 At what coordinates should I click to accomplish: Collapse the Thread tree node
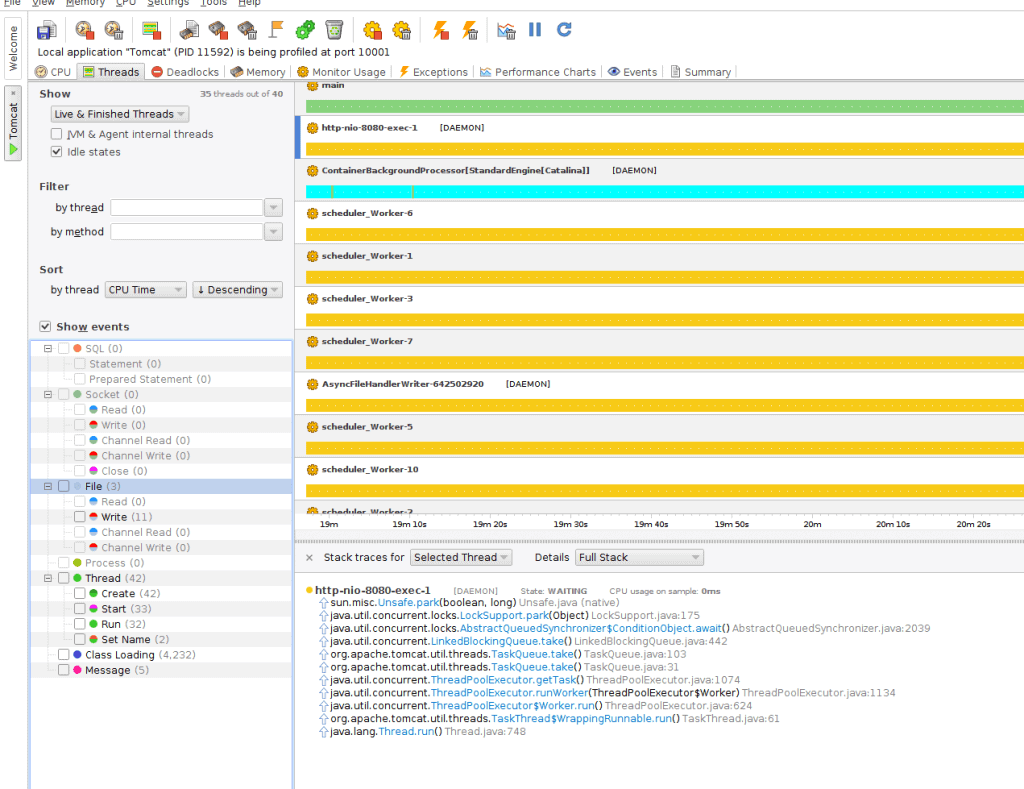click(47, 578)
